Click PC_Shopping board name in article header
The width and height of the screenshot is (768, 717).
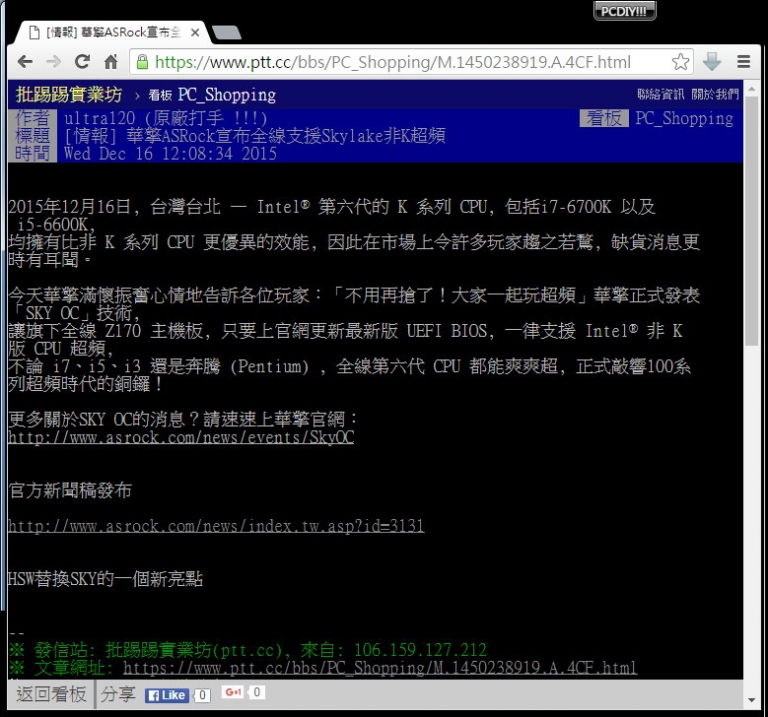coord(684,118)
